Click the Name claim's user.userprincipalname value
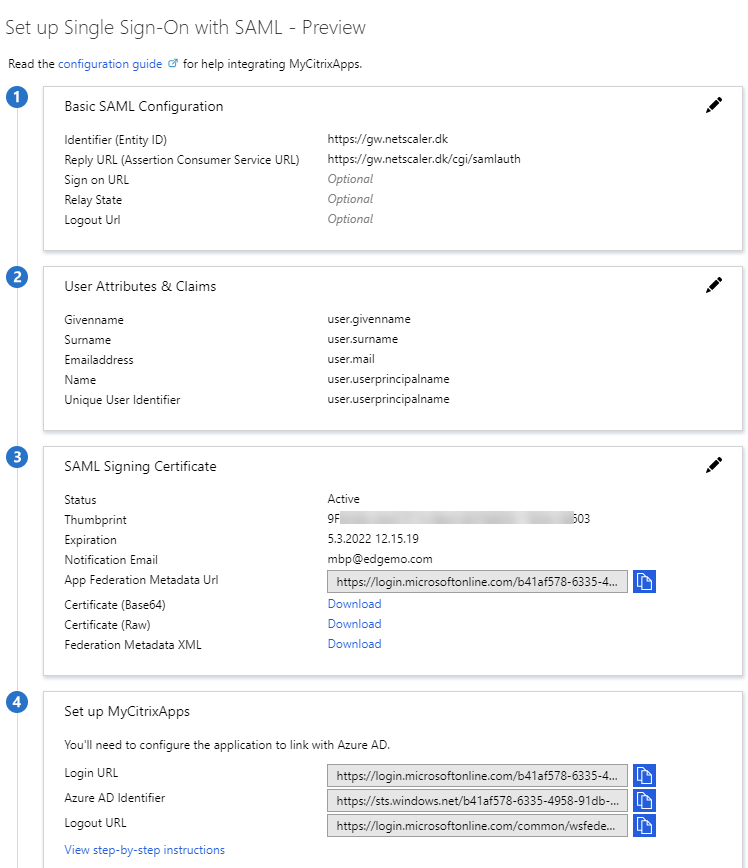 click(x=388, y=379)
